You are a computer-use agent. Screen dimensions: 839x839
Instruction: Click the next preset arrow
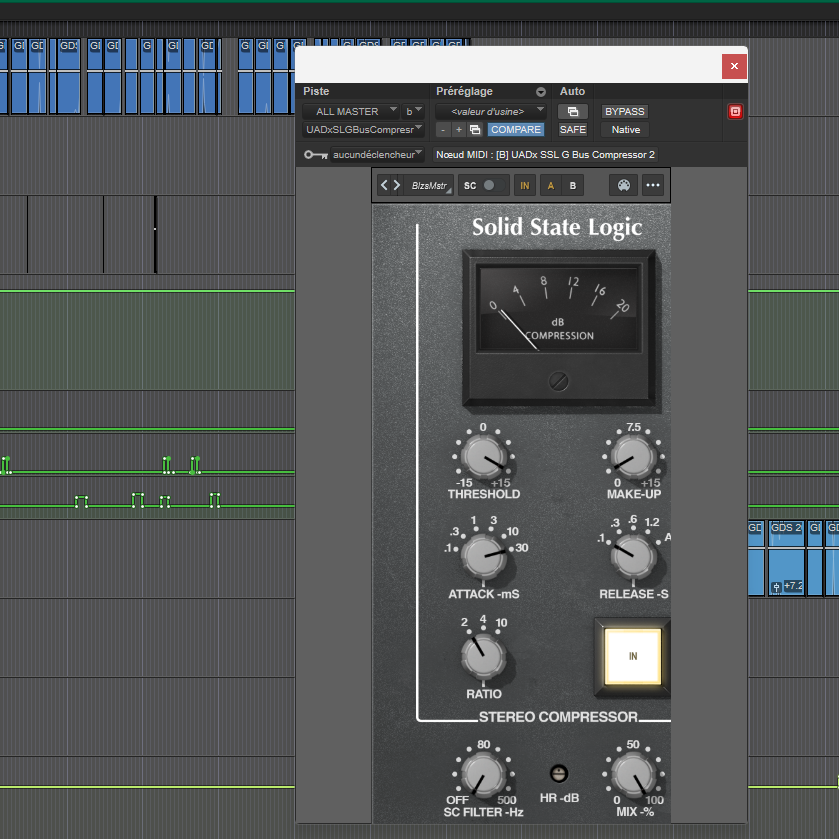tap(396, 185)
